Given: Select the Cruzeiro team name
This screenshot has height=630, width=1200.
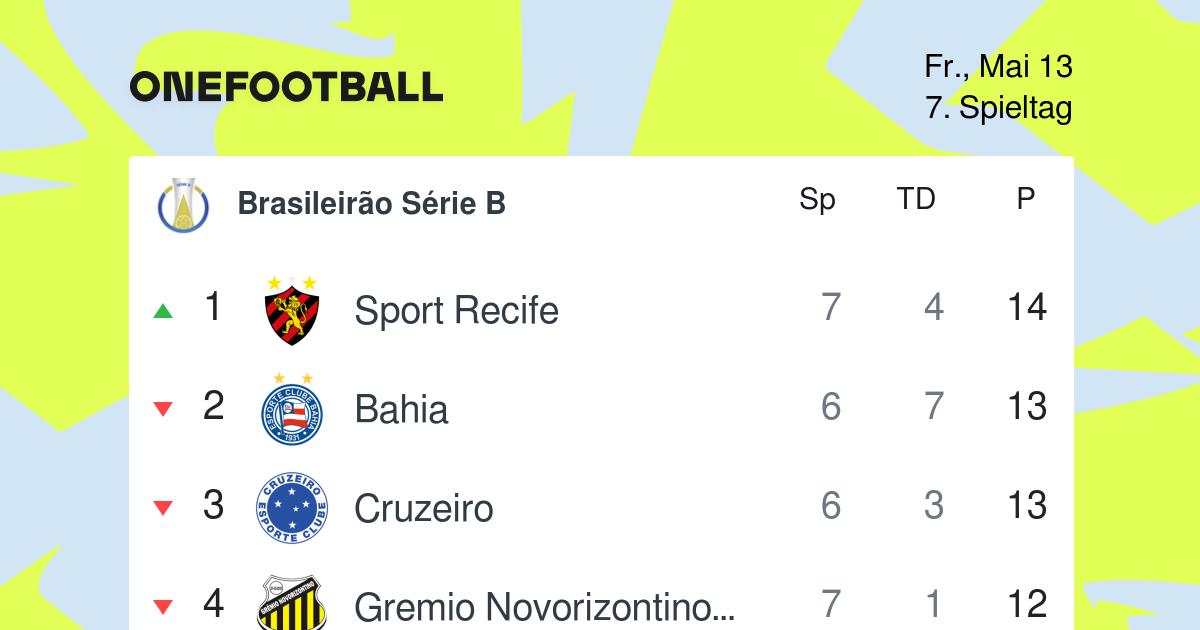Looking at the screenshot, I should 424,509.
